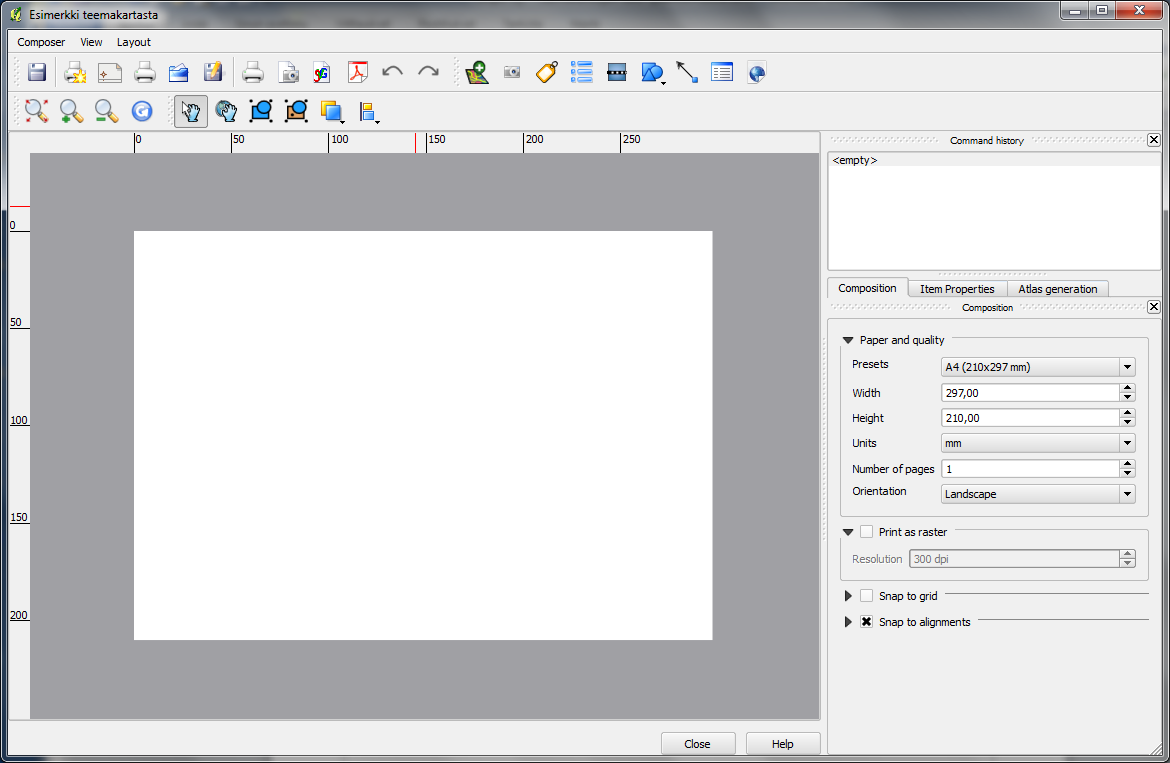Screen dimensions: 1170x763
Task: Switch to the Item Properties tab
Action: click(957, 289)
